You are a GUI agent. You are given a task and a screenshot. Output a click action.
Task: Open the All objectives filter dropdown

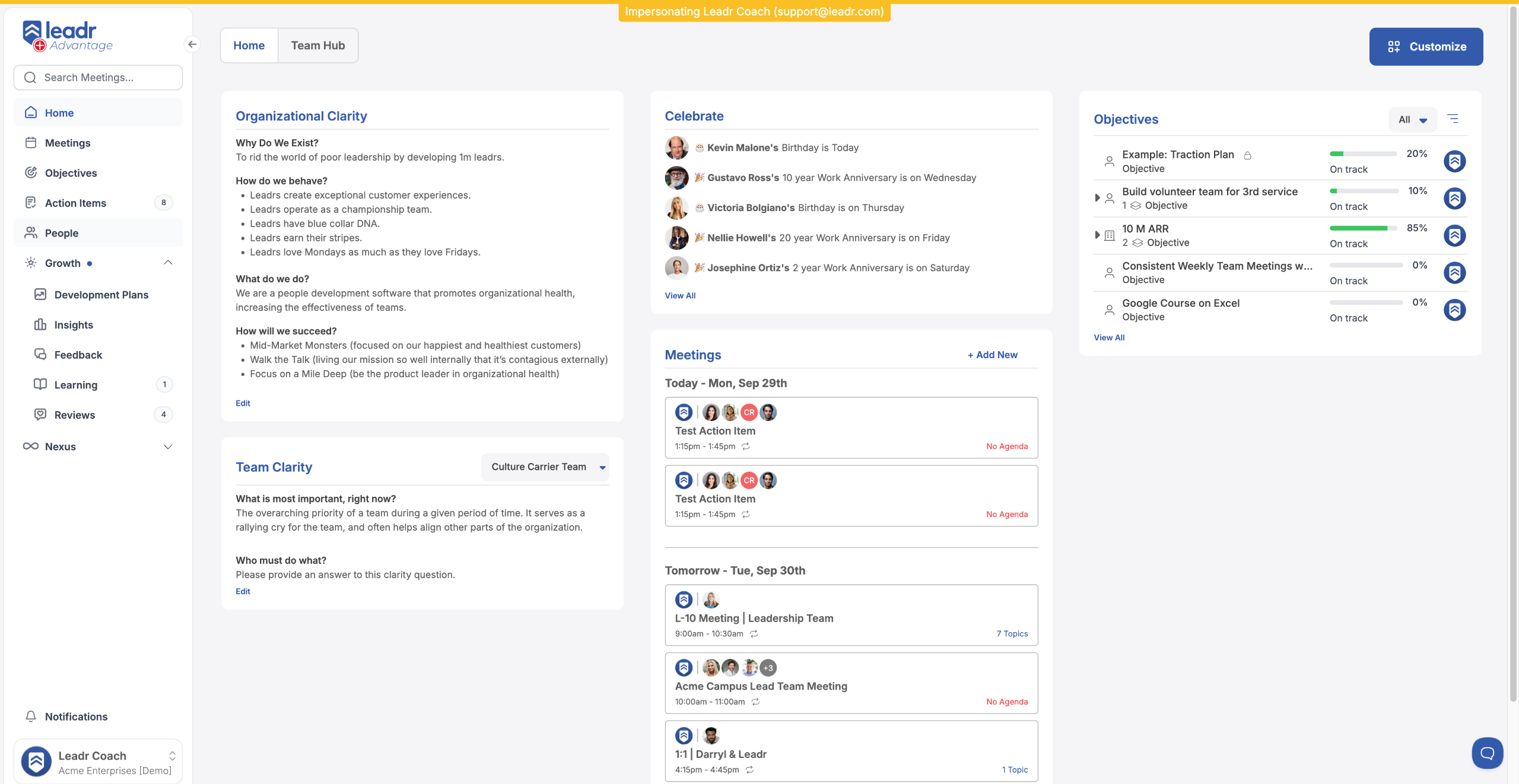pyautogui.click(x=1412, y=120)
